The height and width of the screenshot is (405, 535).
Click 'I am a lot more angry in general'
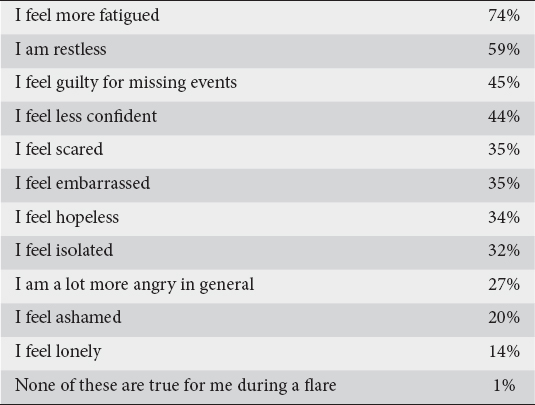click(x=134, y=285)
